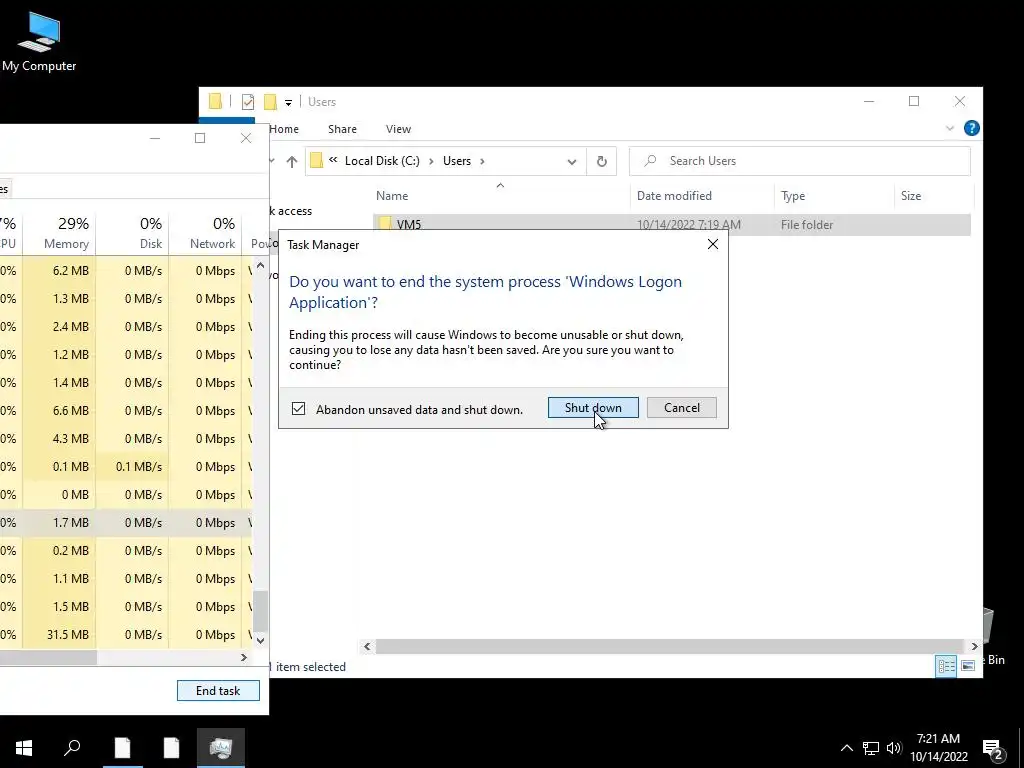1024x768 pixels.
Task: Show hidden breadcrumb locations chevron
Action: (333, 160)
